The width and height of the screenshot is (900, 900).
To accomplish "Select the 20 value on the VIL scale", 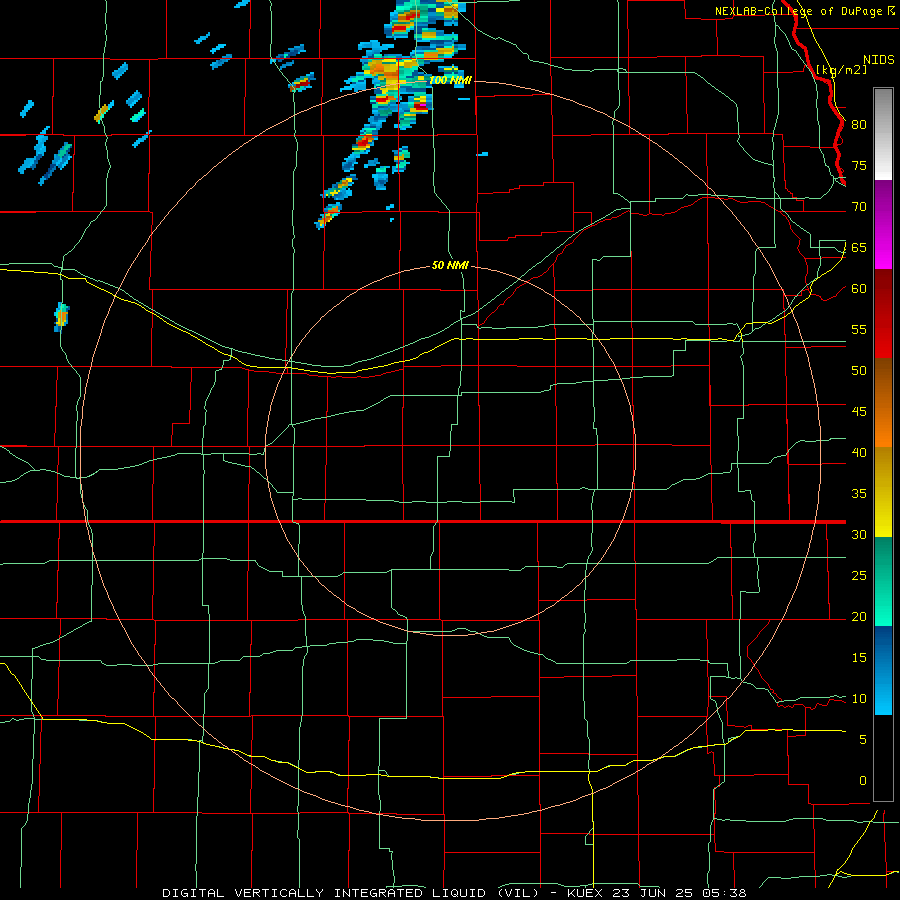I will [x=859, y=616].
